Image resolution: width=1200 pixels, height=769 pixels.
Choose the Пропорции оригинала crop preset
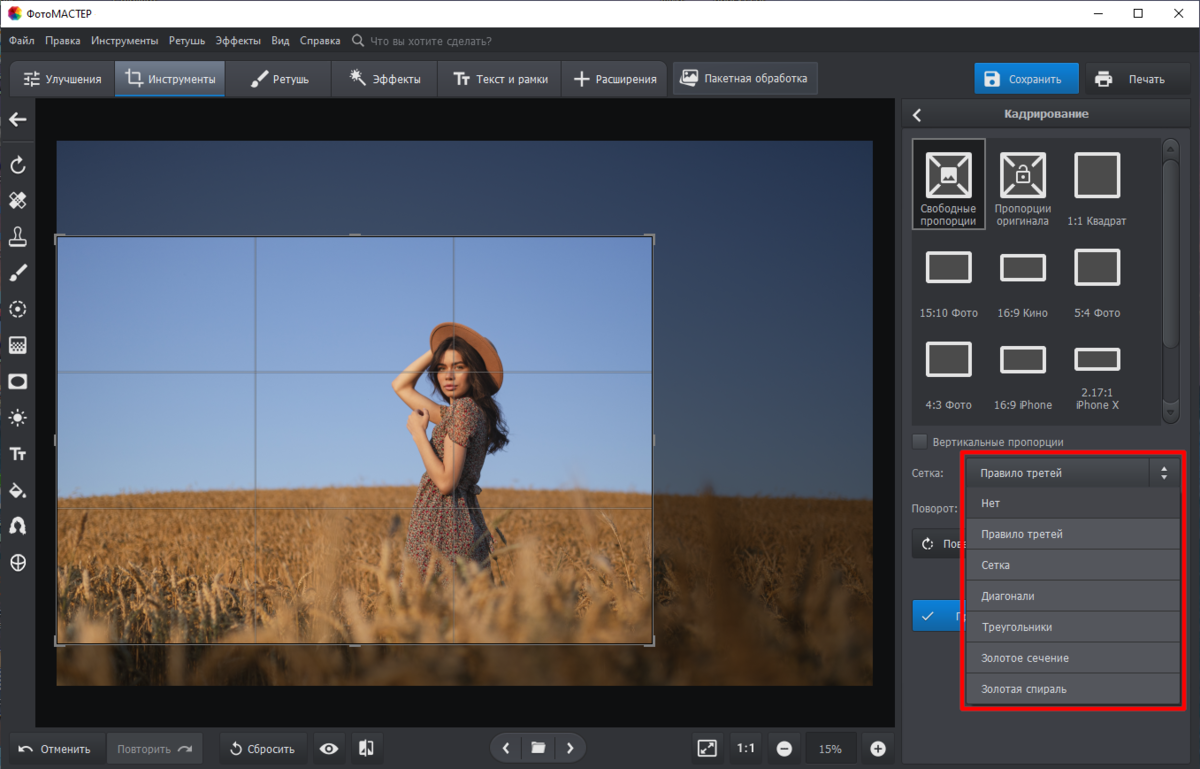point(1022,185)
